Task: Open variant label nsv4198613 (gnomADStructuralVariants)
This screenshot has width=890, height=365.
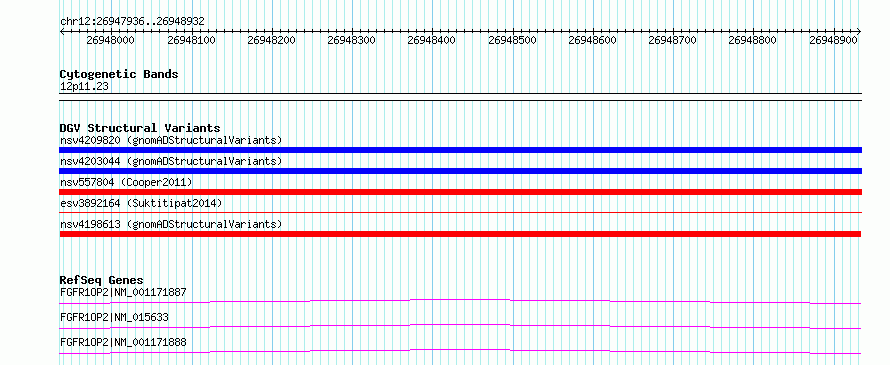Action: [x=171, y=224]
